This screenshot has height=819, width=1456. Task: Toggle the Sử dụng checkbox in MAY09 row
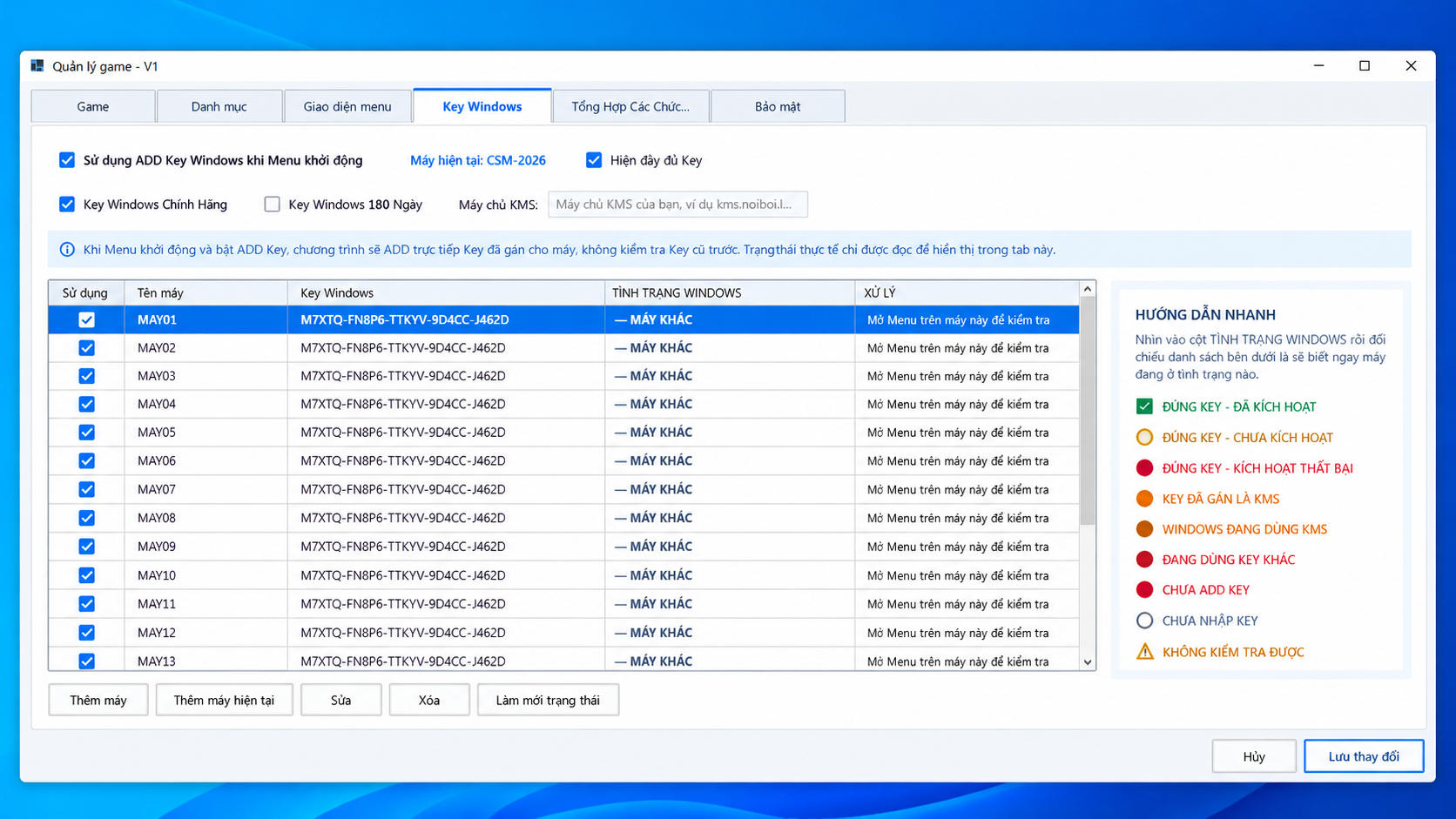pos(86,547)
